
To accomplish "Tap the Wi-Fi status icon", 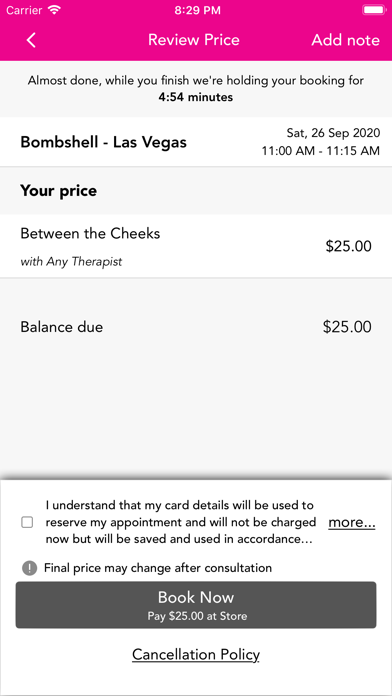I will (54, 10).
